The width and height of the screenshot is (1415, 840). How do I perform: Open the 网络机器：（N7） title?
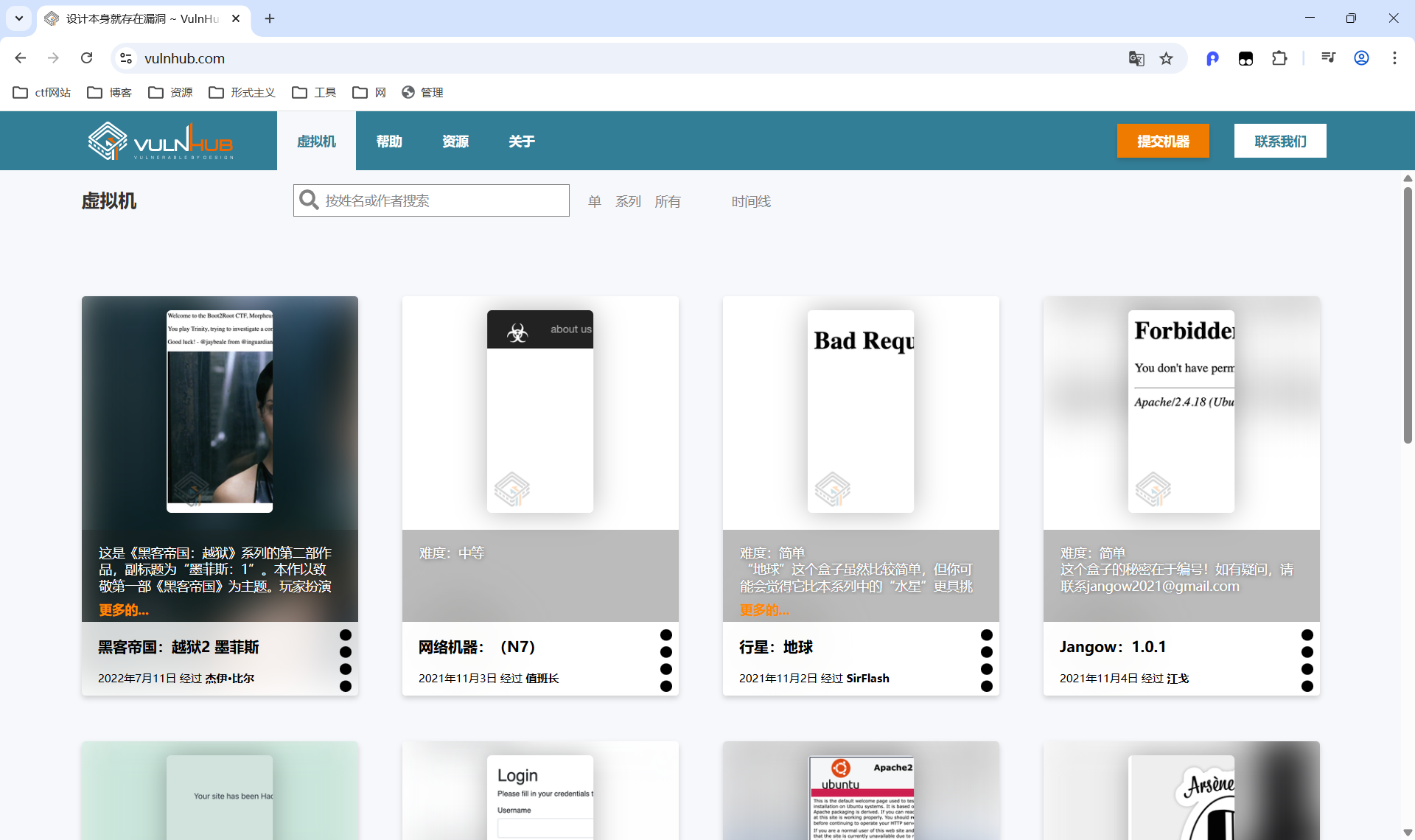(477, 647)
